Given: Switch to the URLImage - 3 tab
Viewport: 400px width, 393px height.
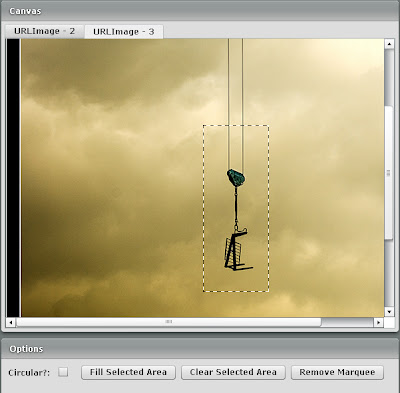Looking at the screenshot, I should (124, 32).
